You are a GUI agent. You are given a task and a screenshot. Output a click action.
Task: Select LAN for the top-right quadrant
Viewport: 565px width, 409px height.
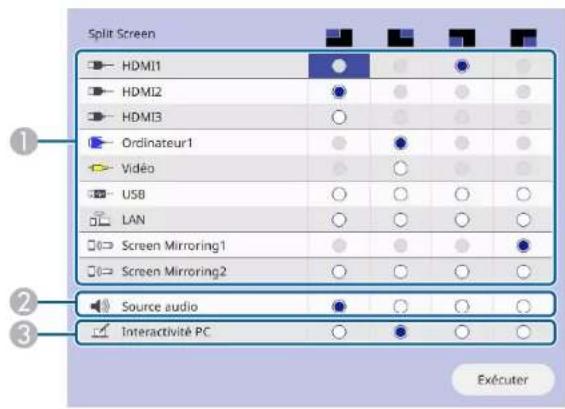tap(400, 219)
